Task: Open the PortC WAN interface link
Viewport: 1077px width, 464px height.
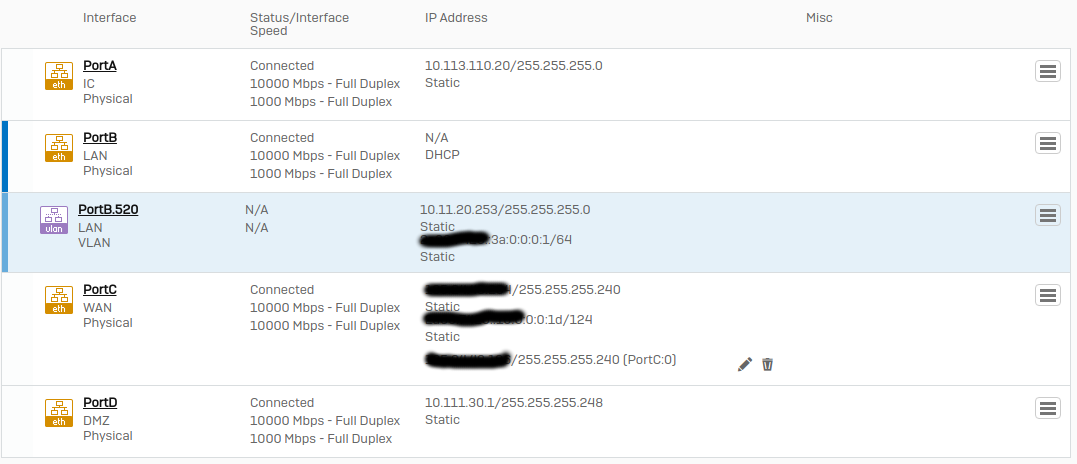Action: (x=100, y=290)
